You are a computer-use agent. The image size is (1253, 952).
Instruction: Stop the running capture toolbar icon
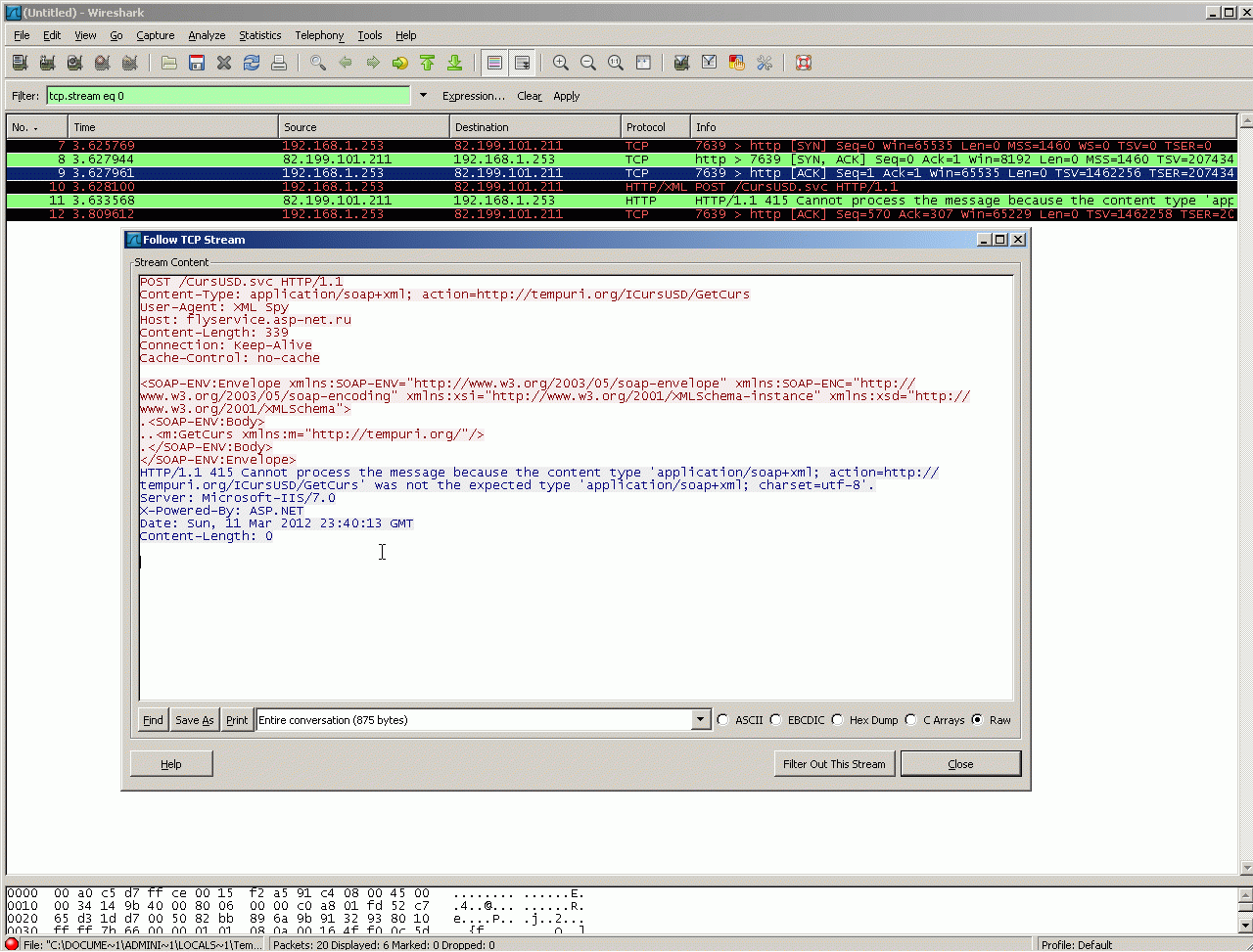pyautogui.click(x=102, y=63)
